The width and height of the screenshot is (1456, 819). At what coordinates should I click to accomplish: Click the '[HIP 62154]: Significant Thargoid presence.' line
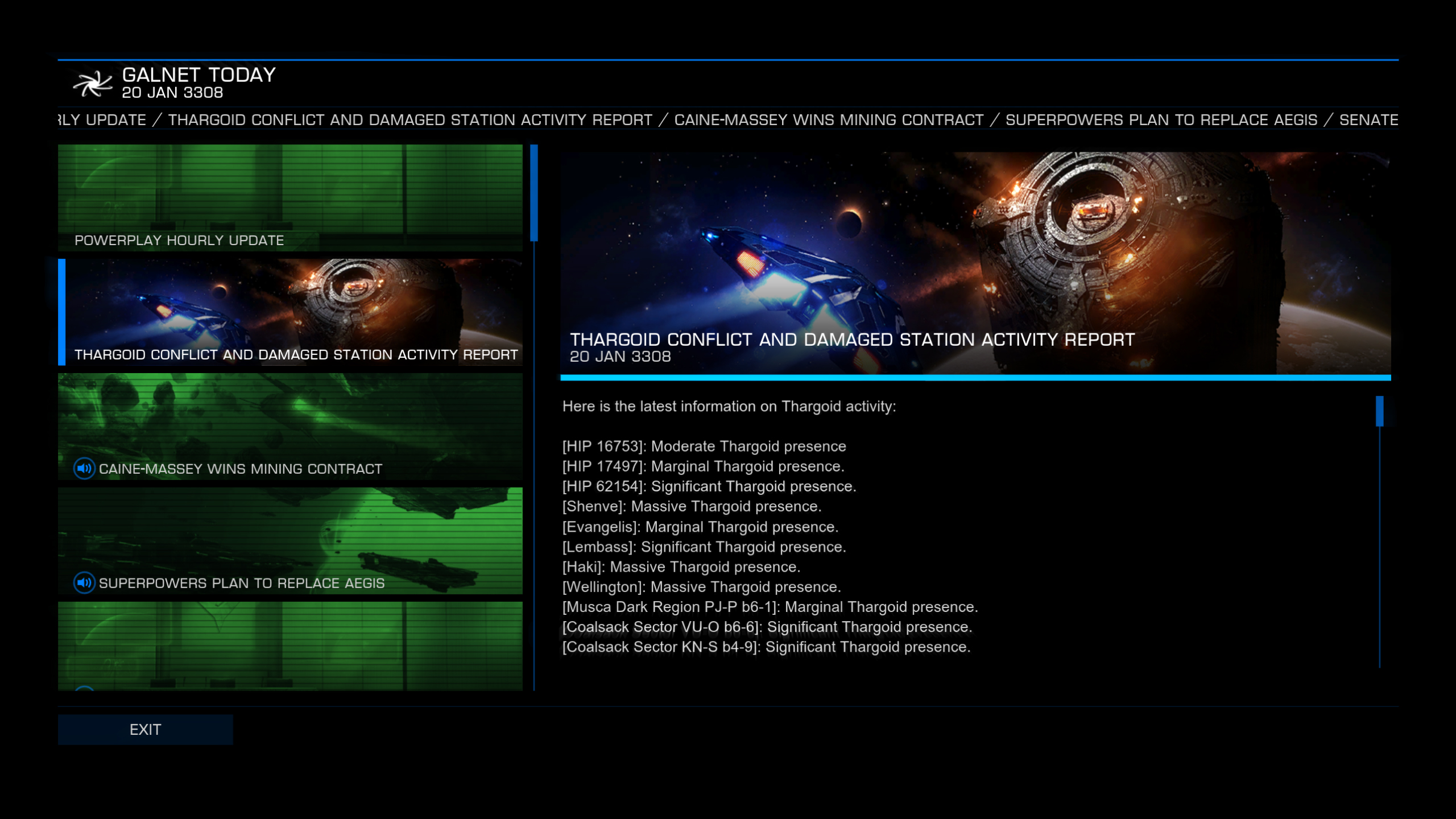709,486
